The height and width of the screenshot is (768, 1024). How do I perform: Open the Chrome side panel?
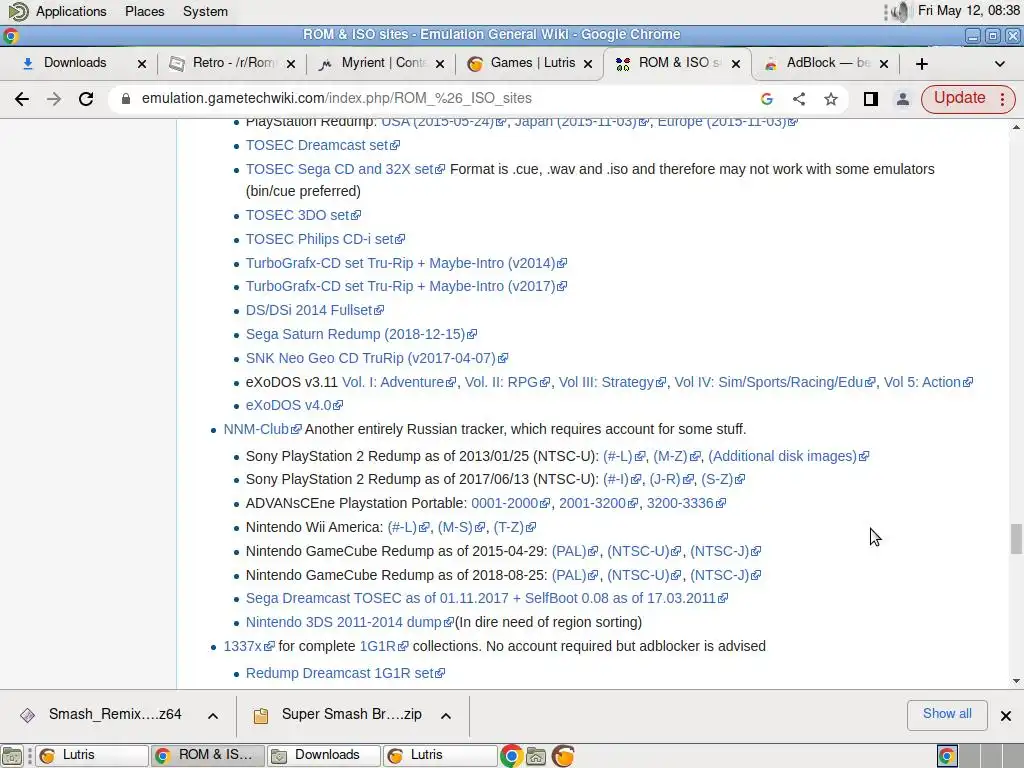click(x=871, y=99)
